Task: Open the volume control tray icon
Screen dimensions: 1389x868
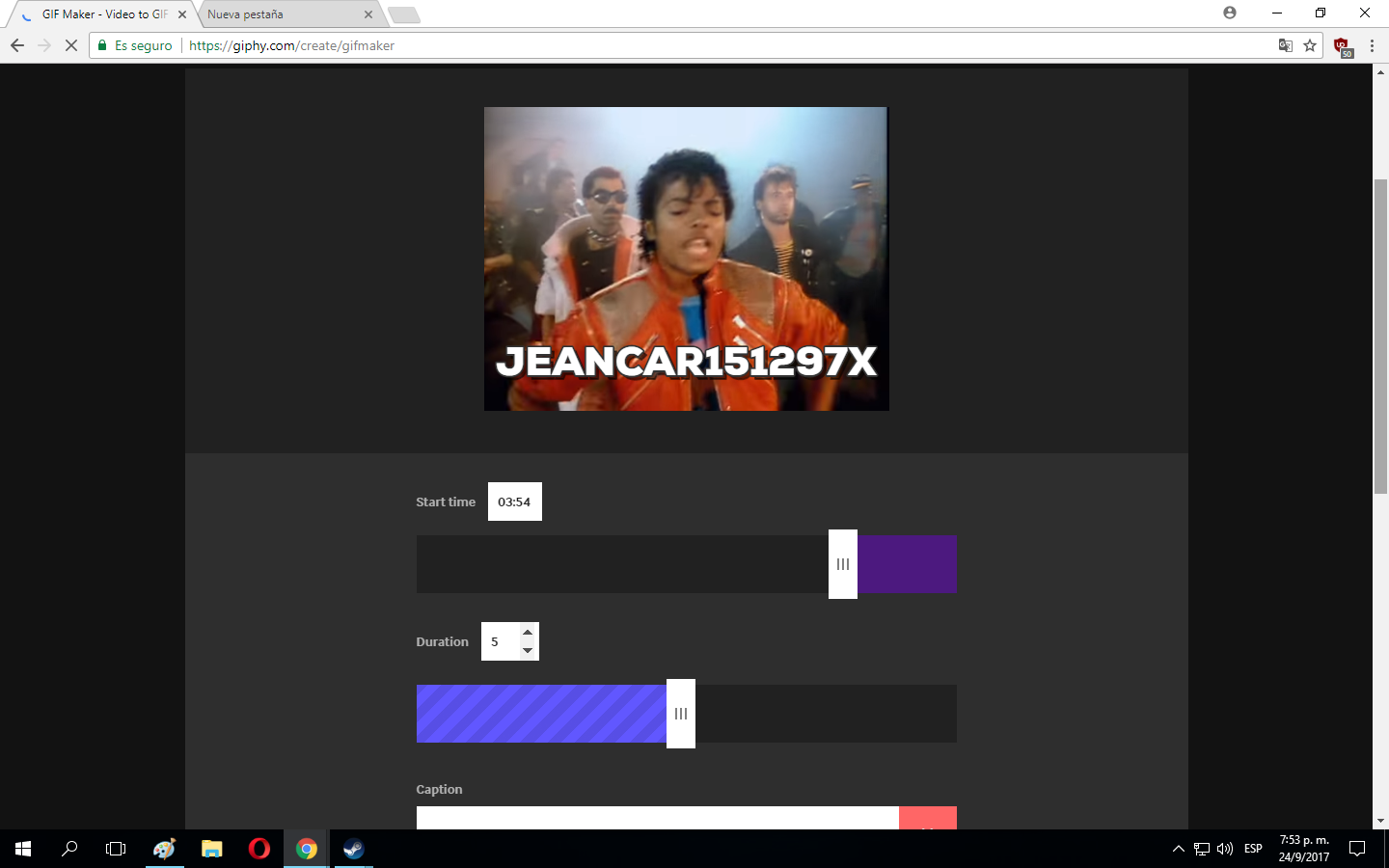Action: (1225, 849)
